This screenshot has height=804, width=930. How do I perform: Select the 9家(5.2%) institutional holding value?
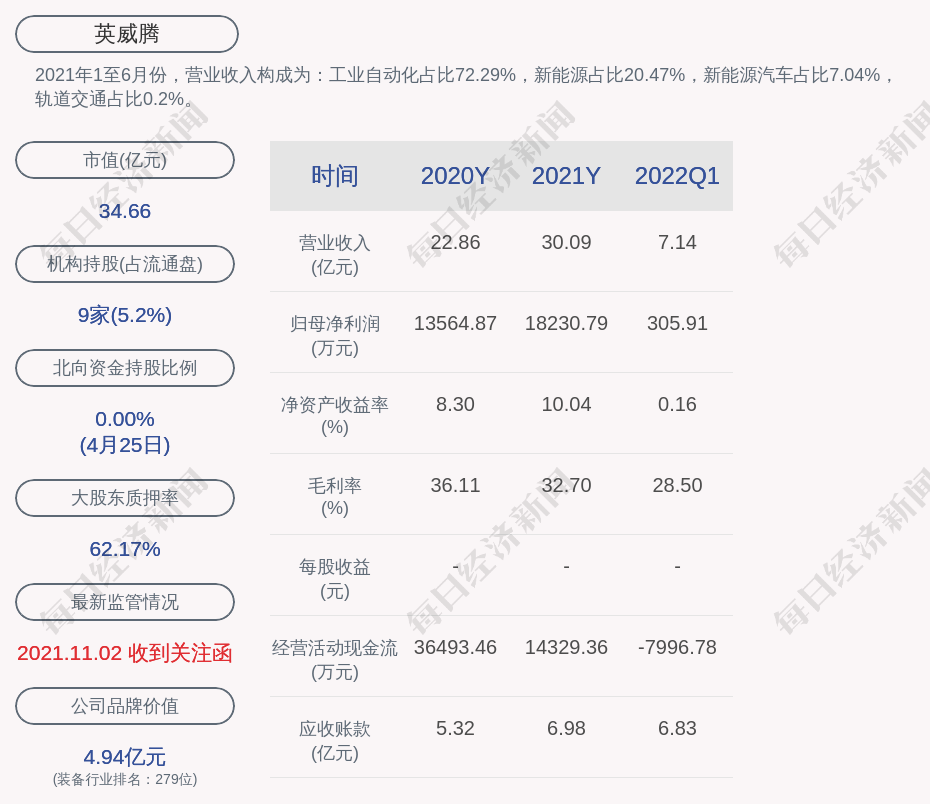point(125,315)
